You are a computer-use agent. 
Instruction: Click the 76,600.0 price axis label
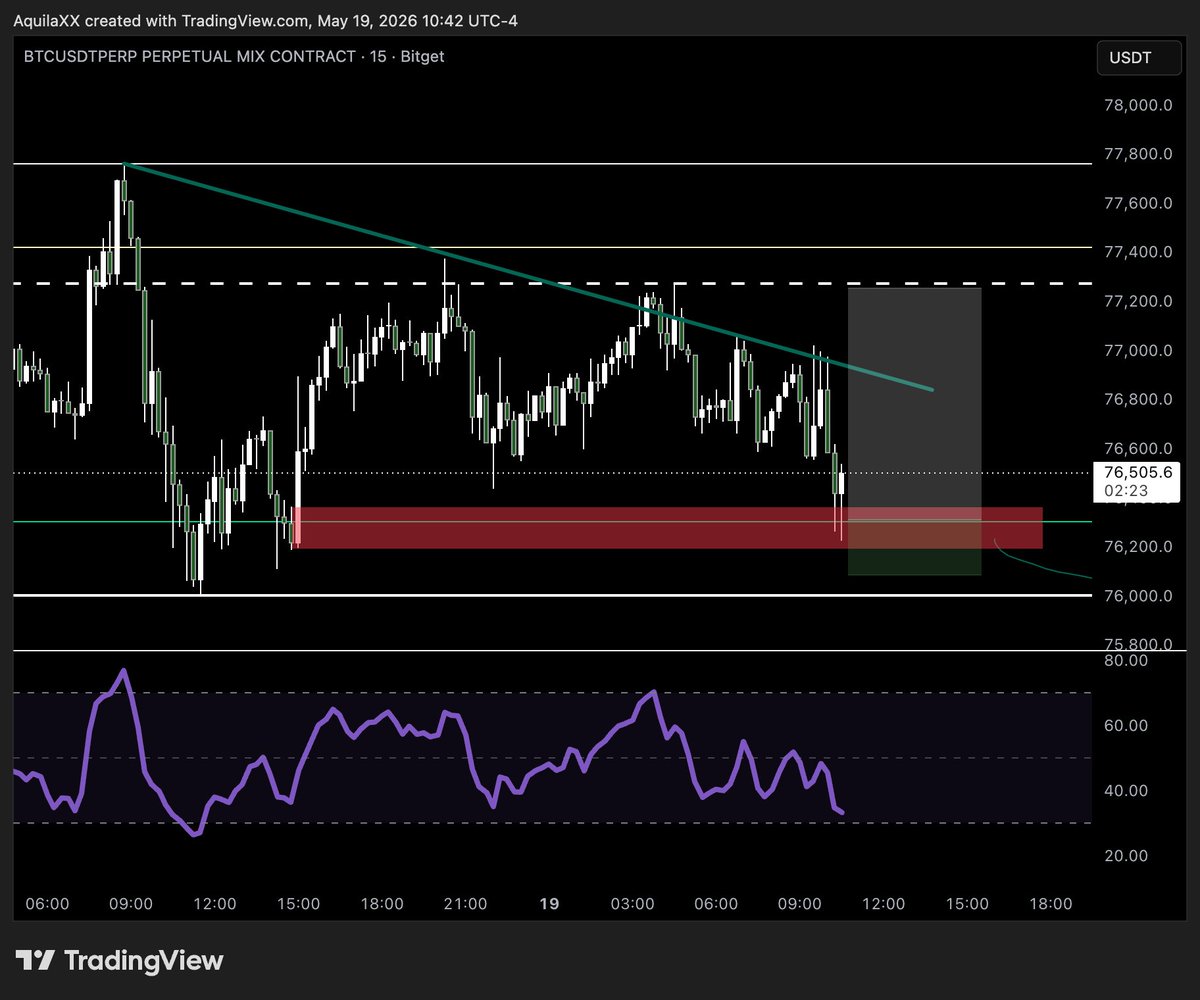[x=1138, y=448]
